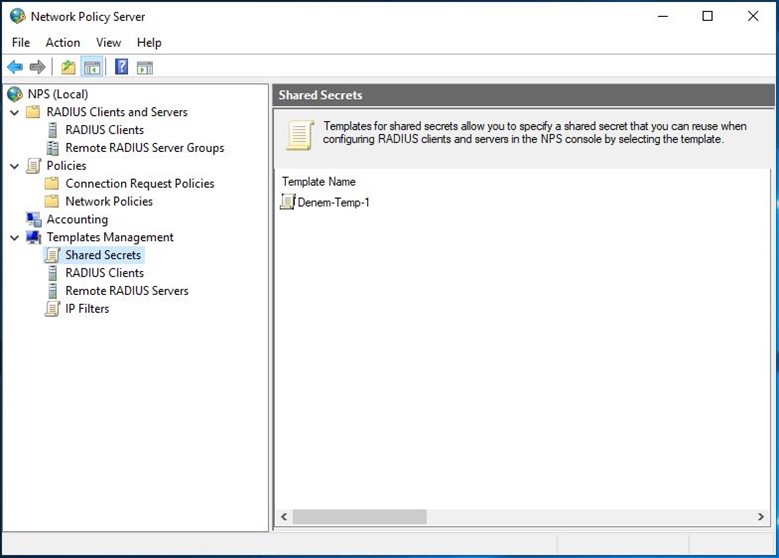The image size is (779, 558).
Task: Click the Denem-Temp-1 template icon
Action: [288, 202]
